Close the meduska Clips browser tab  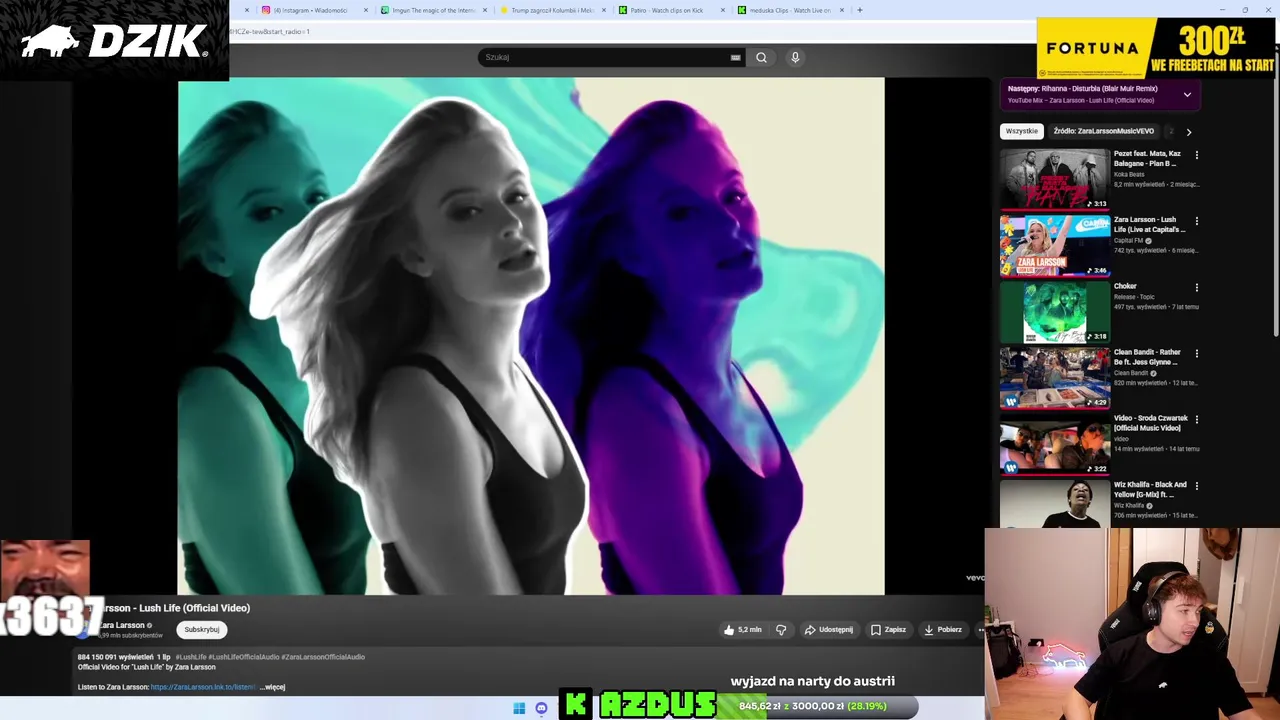842,10
